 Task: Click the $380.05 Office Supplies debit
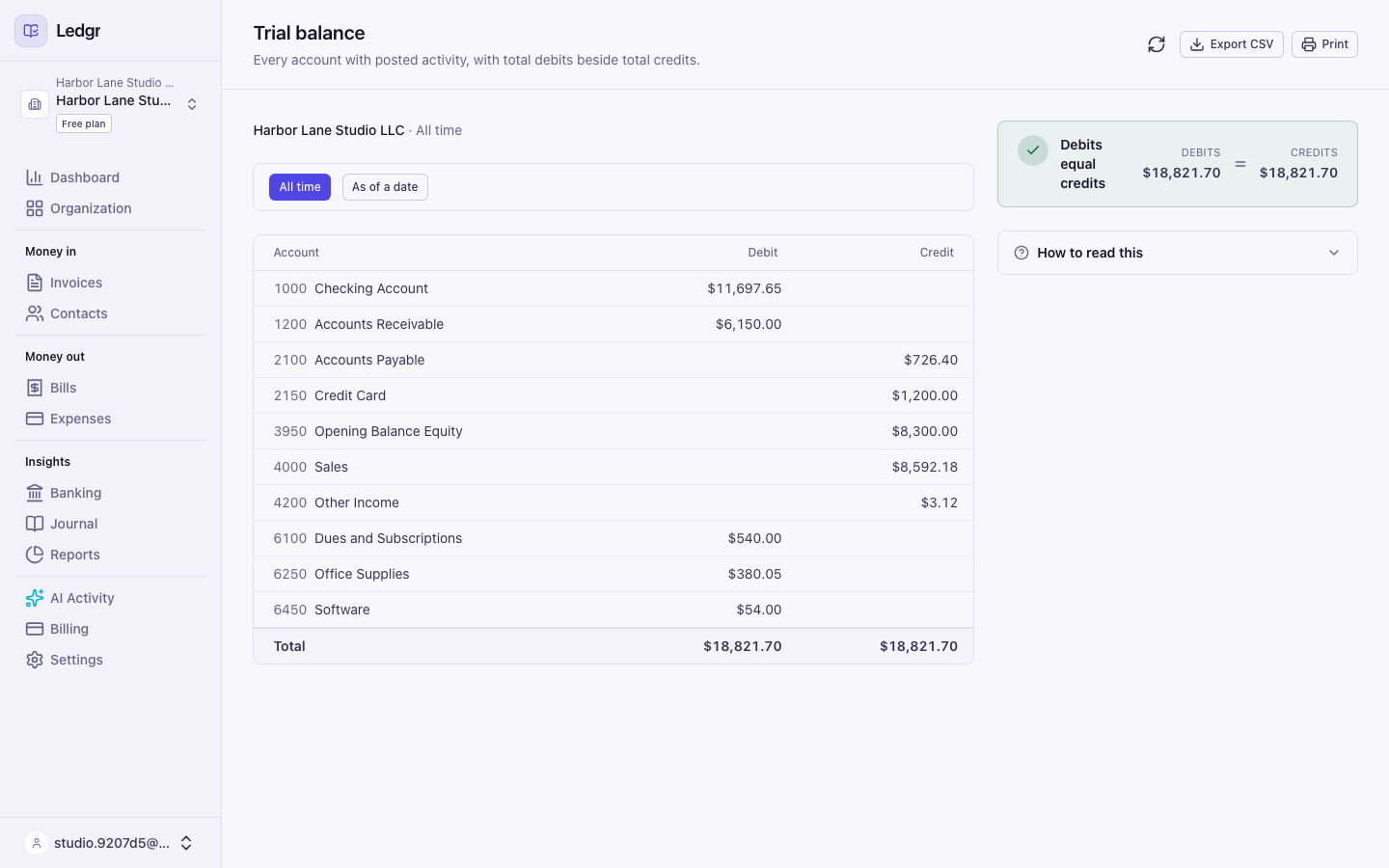click(754, 574)
